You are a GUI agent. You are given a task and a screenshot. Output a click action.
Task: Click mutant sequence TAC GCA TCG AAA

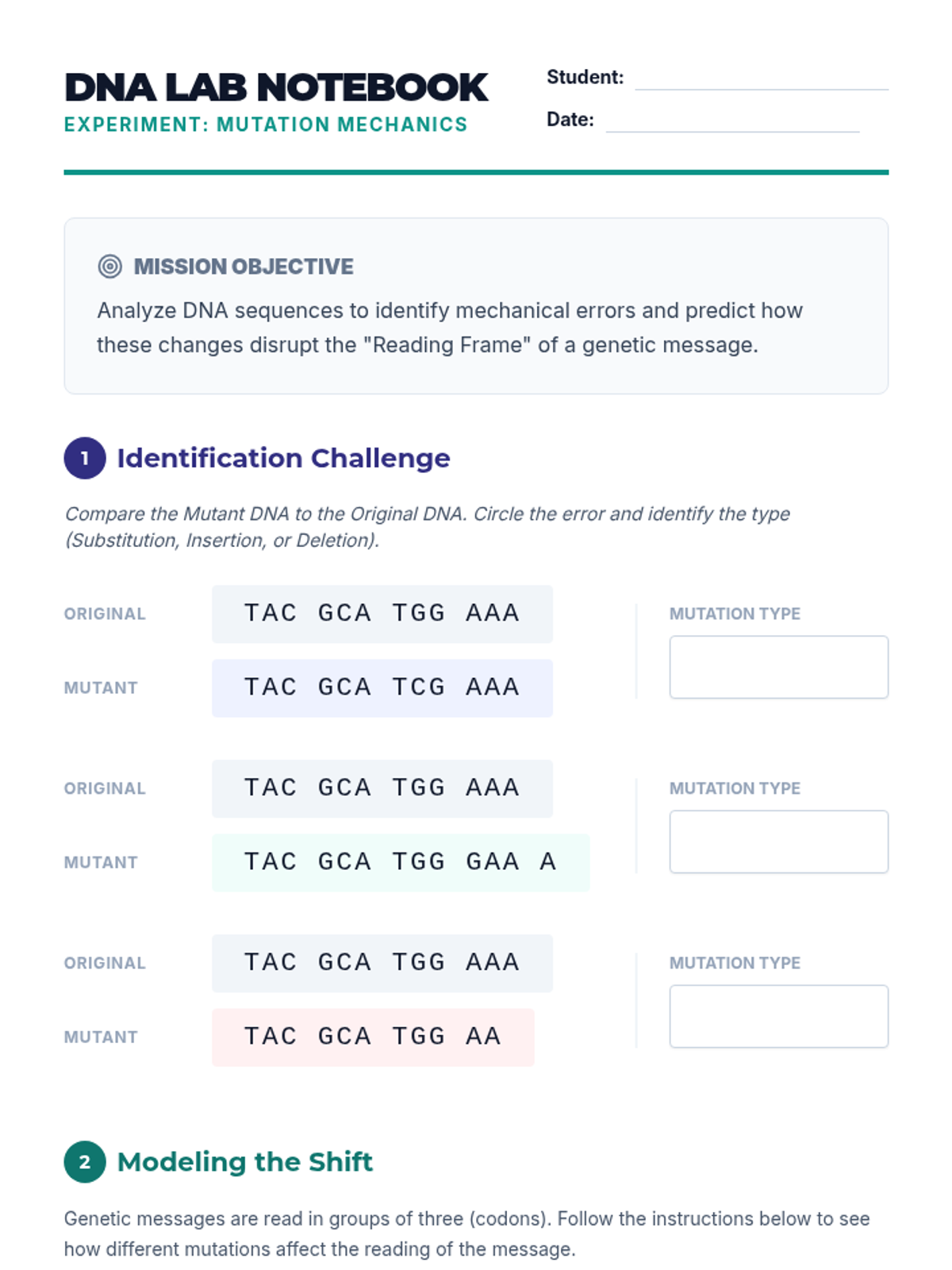382,687
